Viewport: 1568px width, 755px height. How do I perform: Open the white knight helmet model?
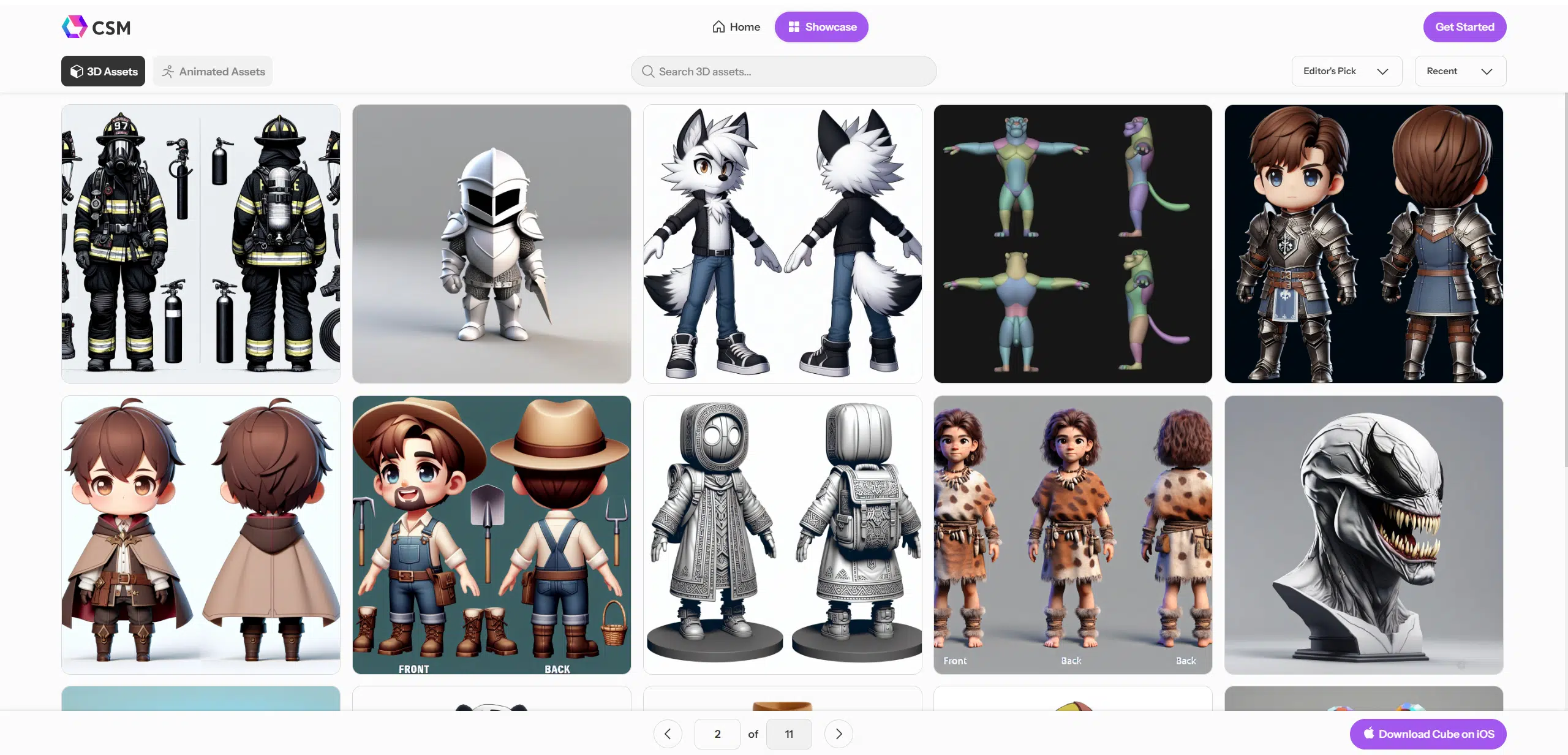pos(491,243)
